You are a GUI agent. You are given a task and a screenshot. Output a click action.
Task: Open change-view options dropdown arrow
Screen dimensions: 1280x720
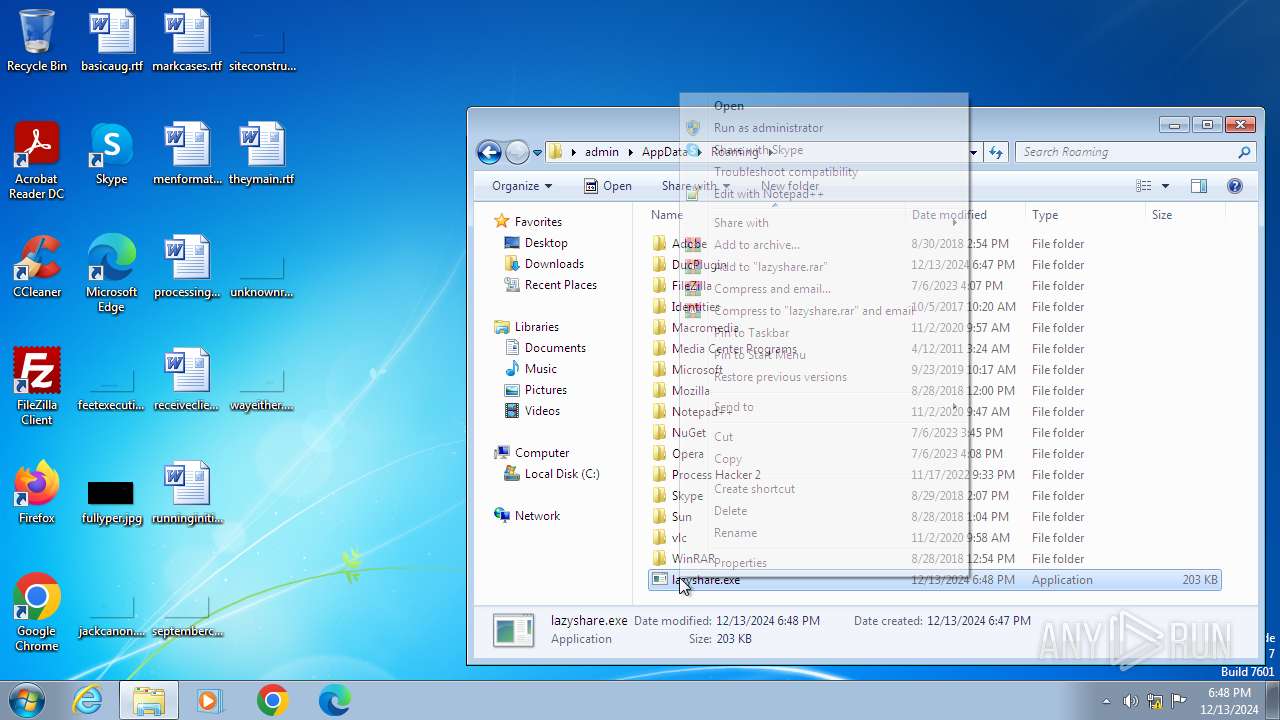point(1166,186)
